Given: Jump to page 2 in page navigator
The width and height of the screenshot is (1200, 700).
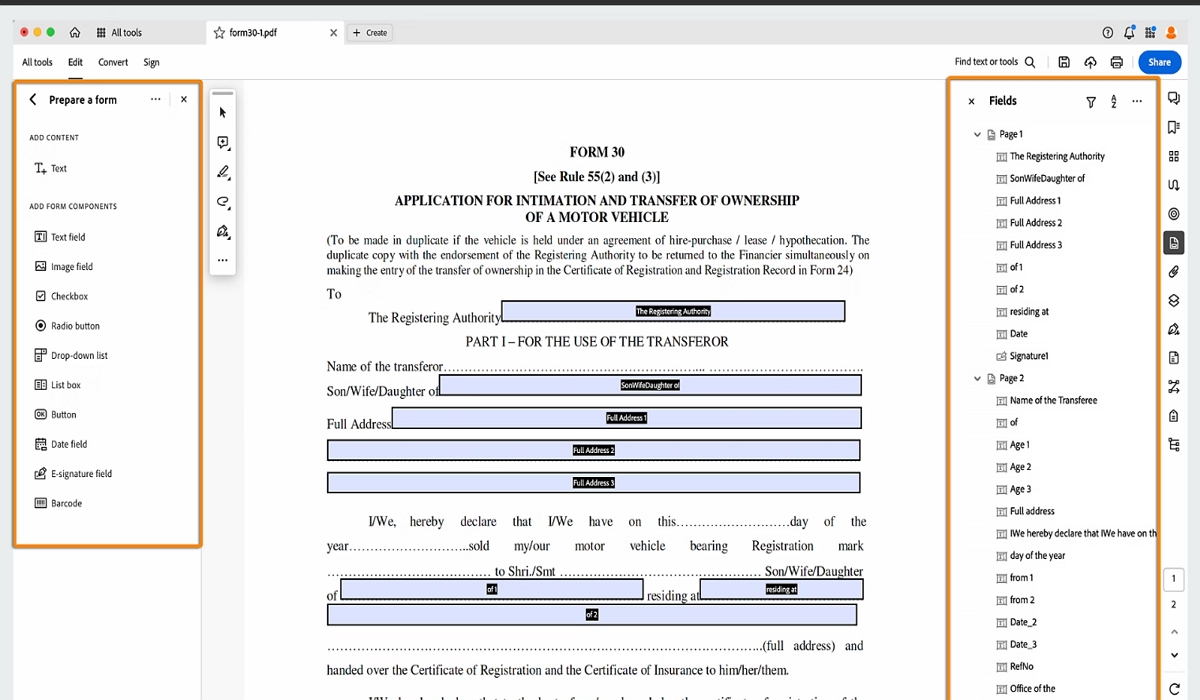Looking at the screenshot, I should [1174, 604].
